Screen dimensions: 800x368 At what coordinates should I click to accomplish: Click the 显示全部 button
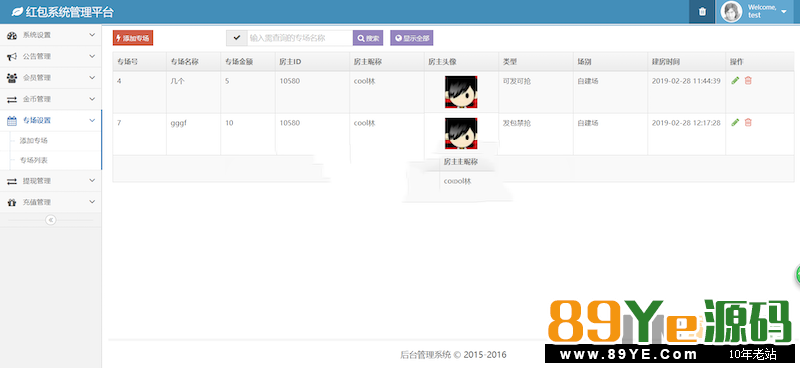point(412,38)
